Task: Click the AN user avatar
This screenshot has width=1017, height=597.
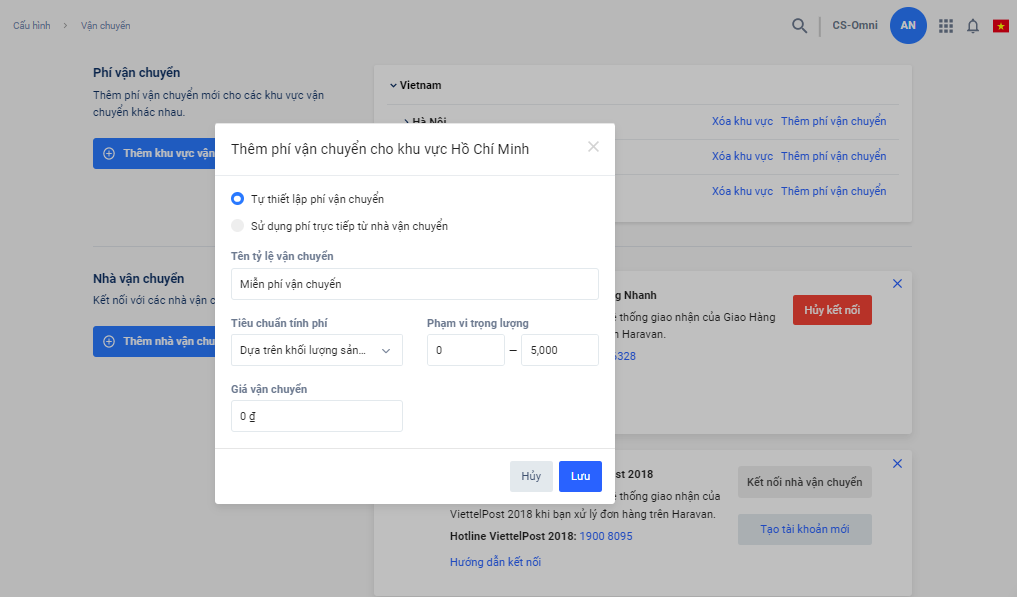Action: (x=908, y=26)
